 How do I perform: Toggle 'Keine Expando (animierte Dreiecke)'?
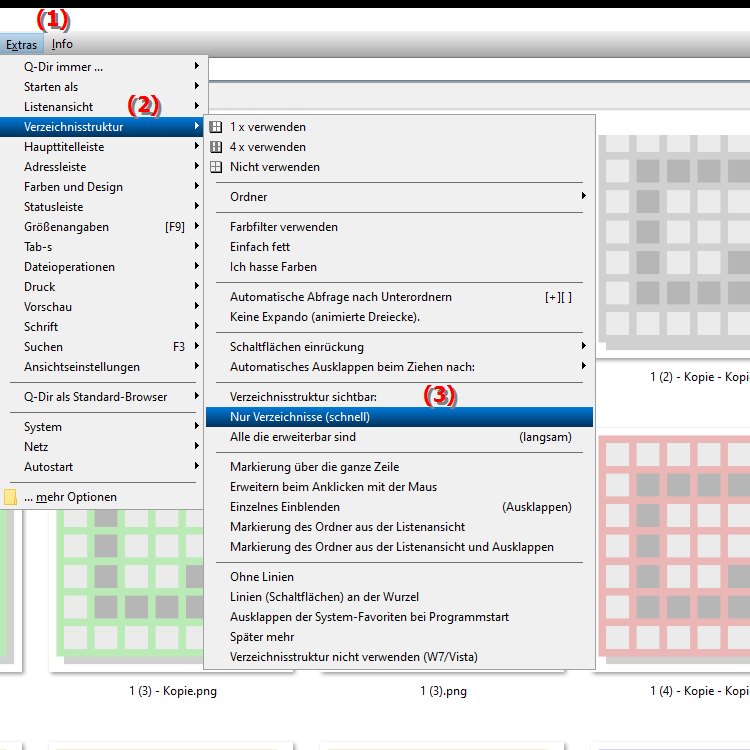coord(399,317)
